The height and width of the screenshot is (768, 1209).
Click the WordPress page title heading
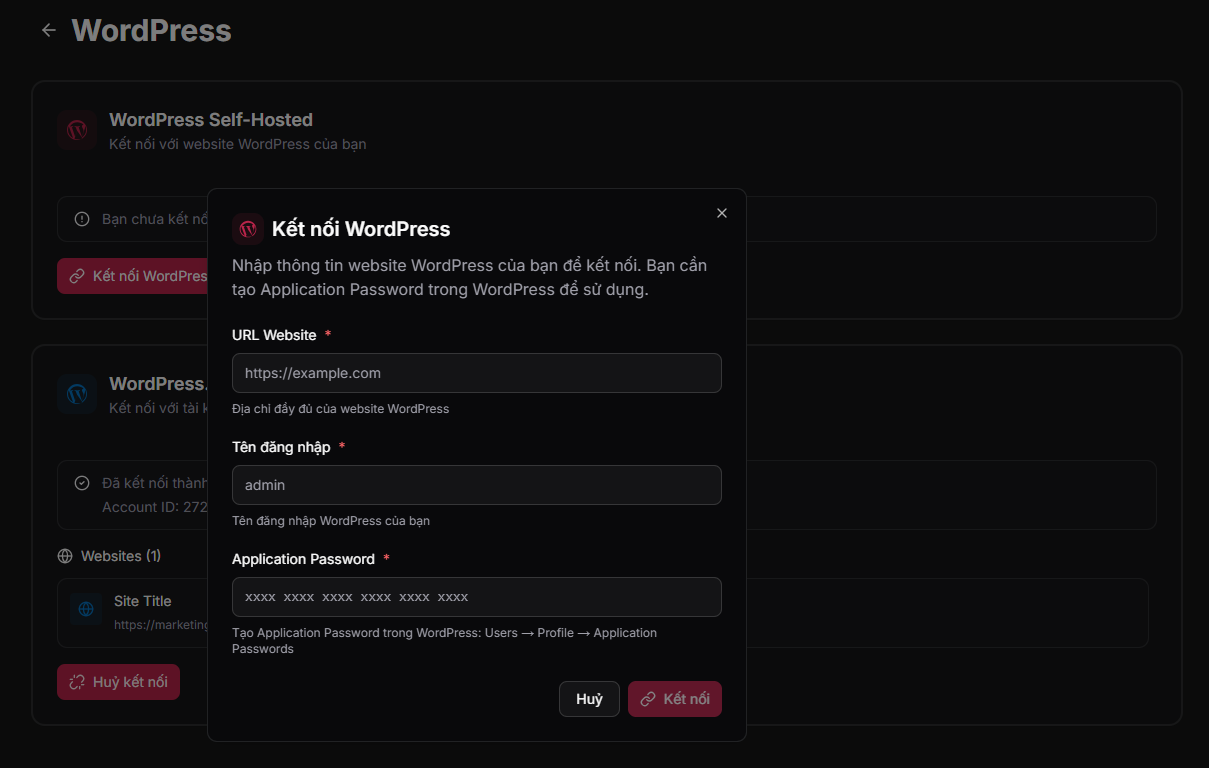[x=151, y=31]
